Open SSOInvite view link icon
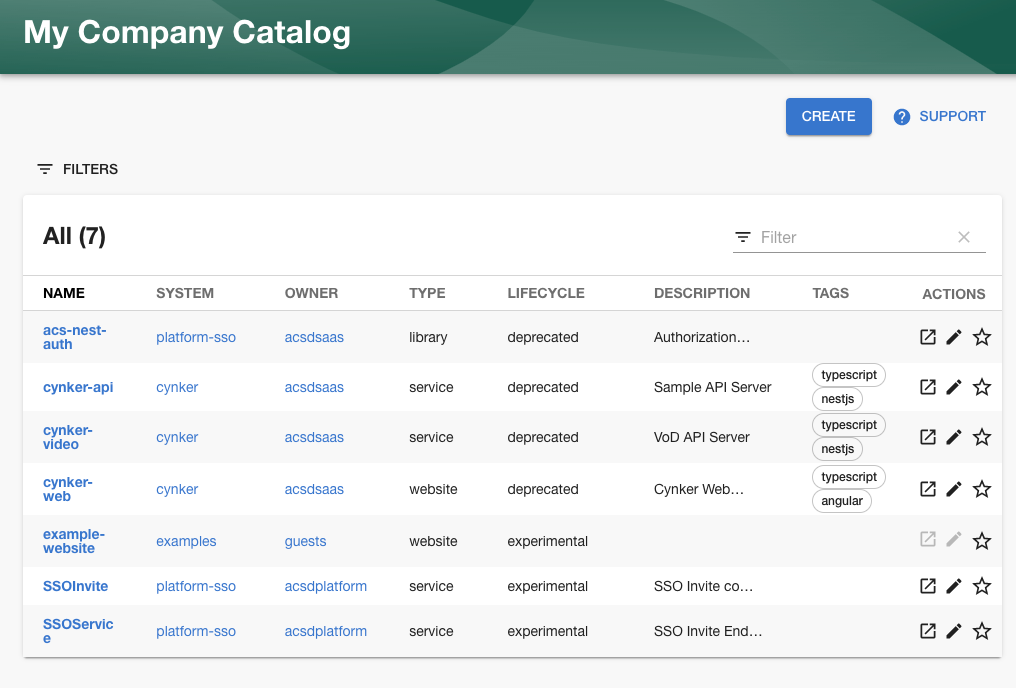The height and width of the screenshot is (688, 1016). click(x=928, y=586)
